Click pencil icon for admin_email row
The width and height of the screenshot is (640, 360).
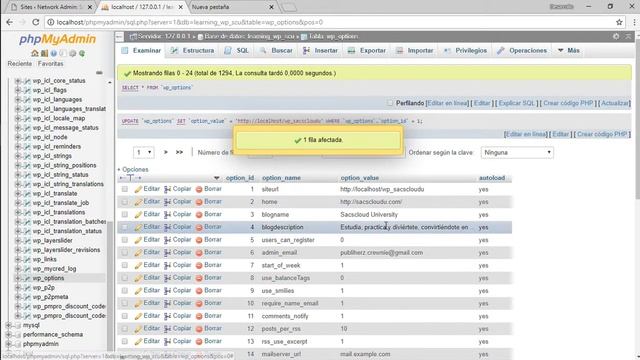tap(138, 252)
